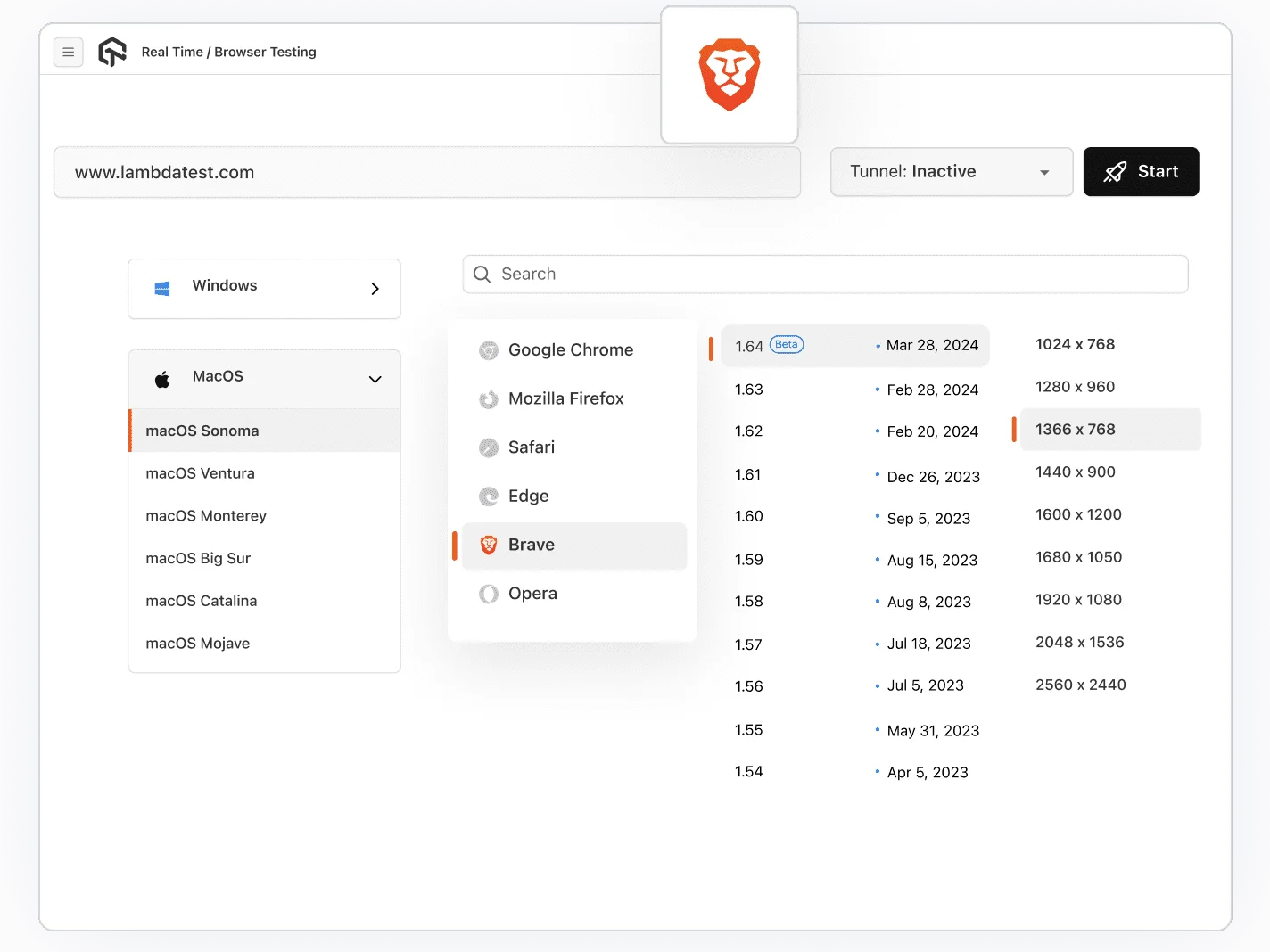Open the hamburger menu in the top left
This screenshot has width=1270, height=952.
69,52
